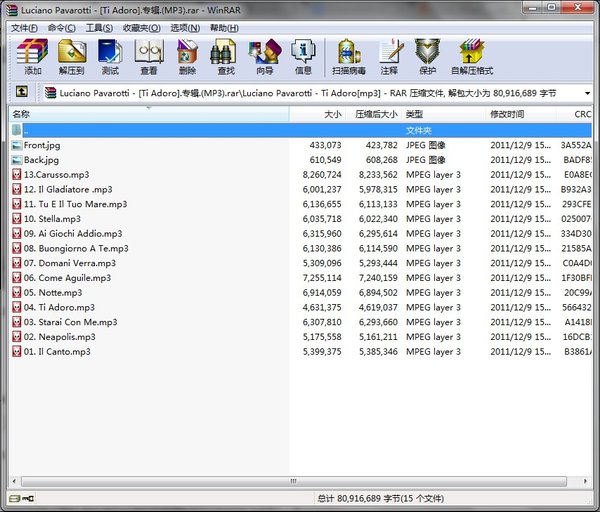This screenshot has width=600, height=512.
Task: Open the File (文件) menu
Action: click(x=24, y=28)
